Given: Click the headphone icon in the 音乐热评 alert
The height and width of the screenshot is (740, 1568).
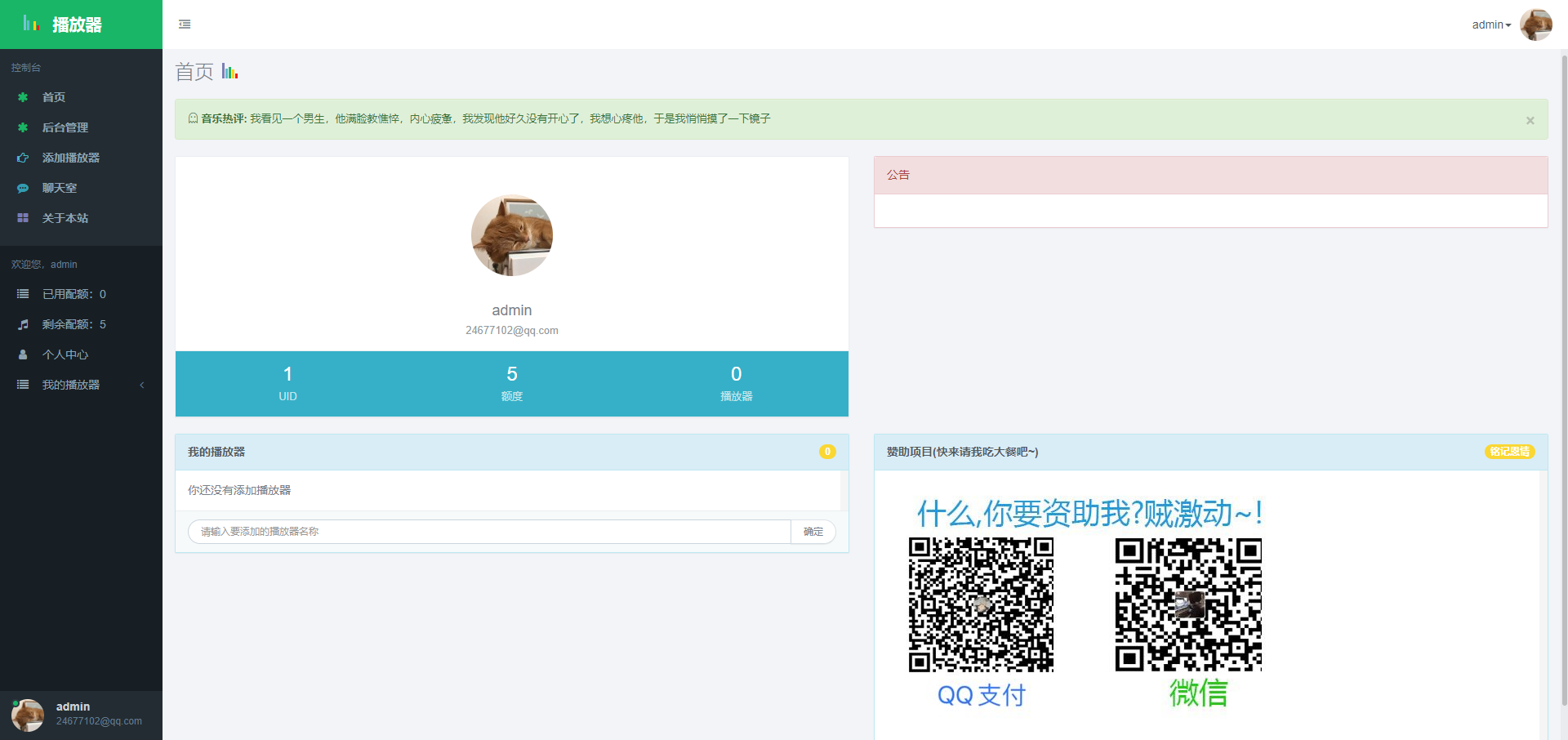Looking at the screenshot, I should [193, 118].
